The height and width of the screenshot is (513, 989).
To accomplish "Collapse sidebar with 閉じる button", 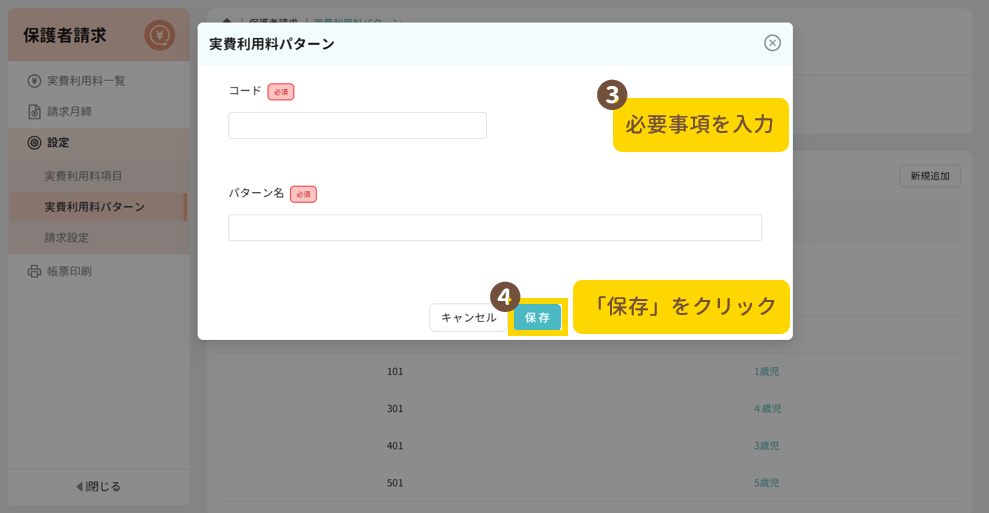I will [x=98, y=487].
